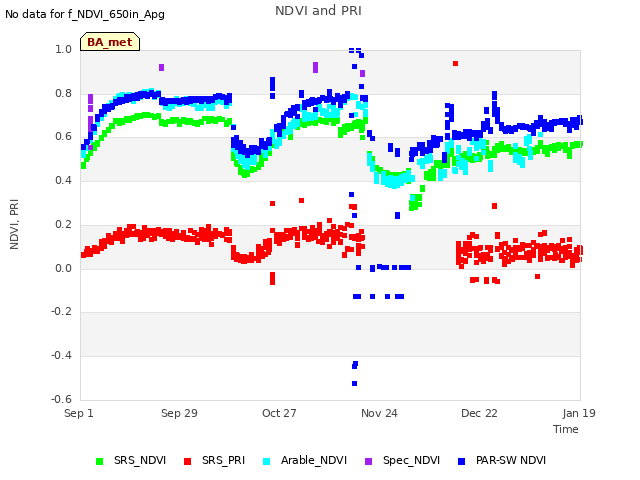Click the 0.4 y-axis tick label
The height and width of the screenshot is (480, 640).
point(63,180)
